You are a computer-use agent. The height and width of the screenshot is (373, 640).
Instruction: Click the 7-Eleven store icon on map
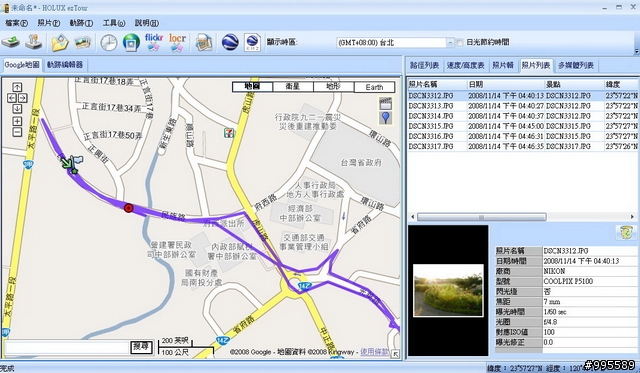[229, 133]
